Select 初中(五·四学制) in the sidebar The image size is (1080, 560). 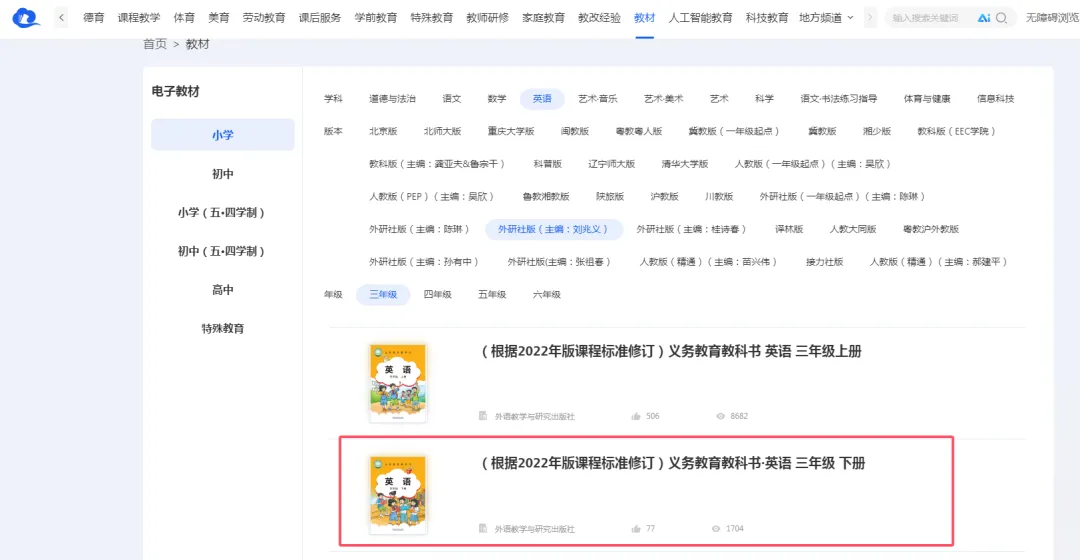(222, 251)
